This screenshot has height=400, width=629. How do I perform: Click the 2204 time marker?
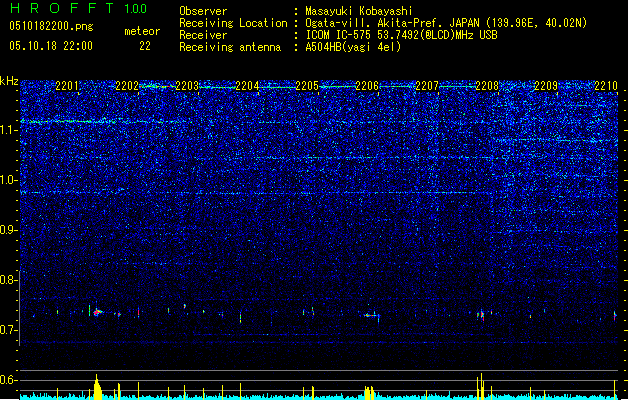[247, 85]
